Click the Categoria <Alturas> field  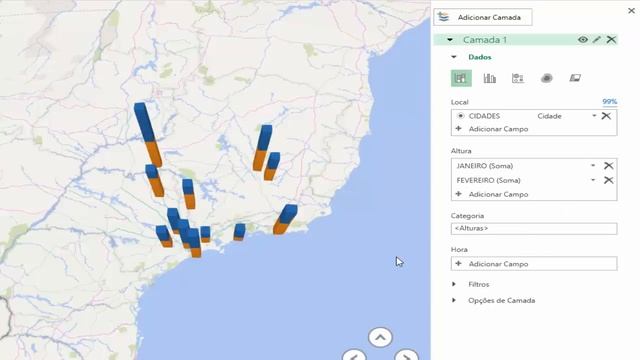534,229
